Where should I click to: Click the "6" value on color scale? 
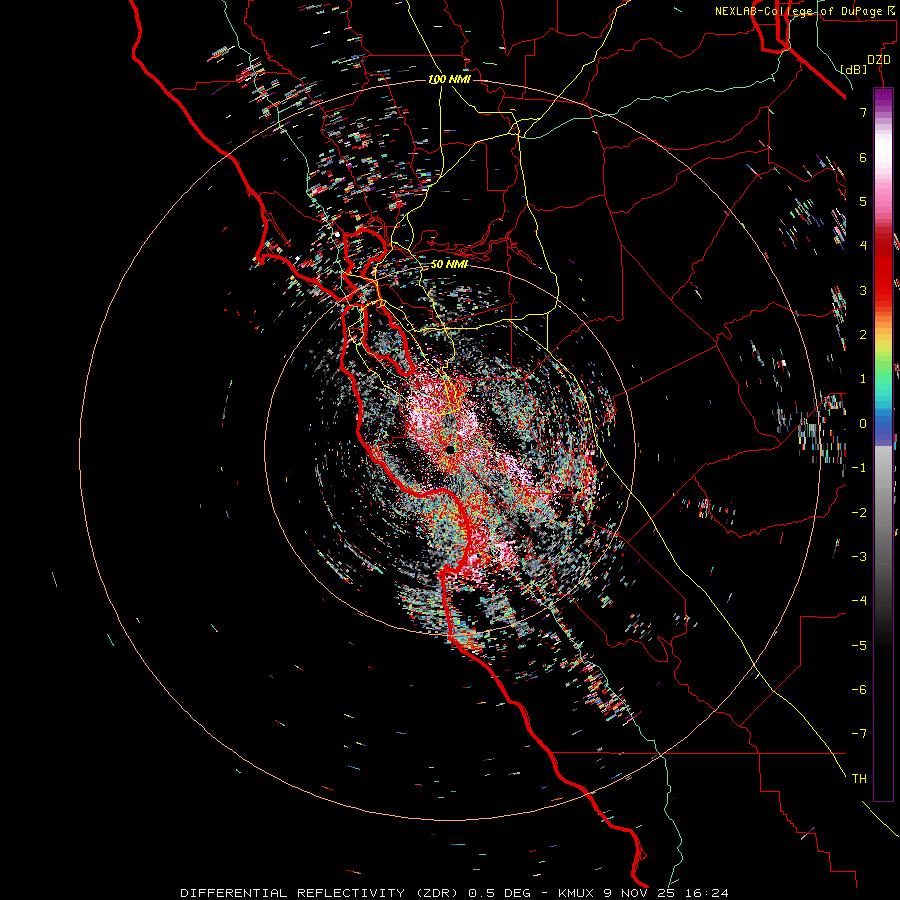(863, 157)
